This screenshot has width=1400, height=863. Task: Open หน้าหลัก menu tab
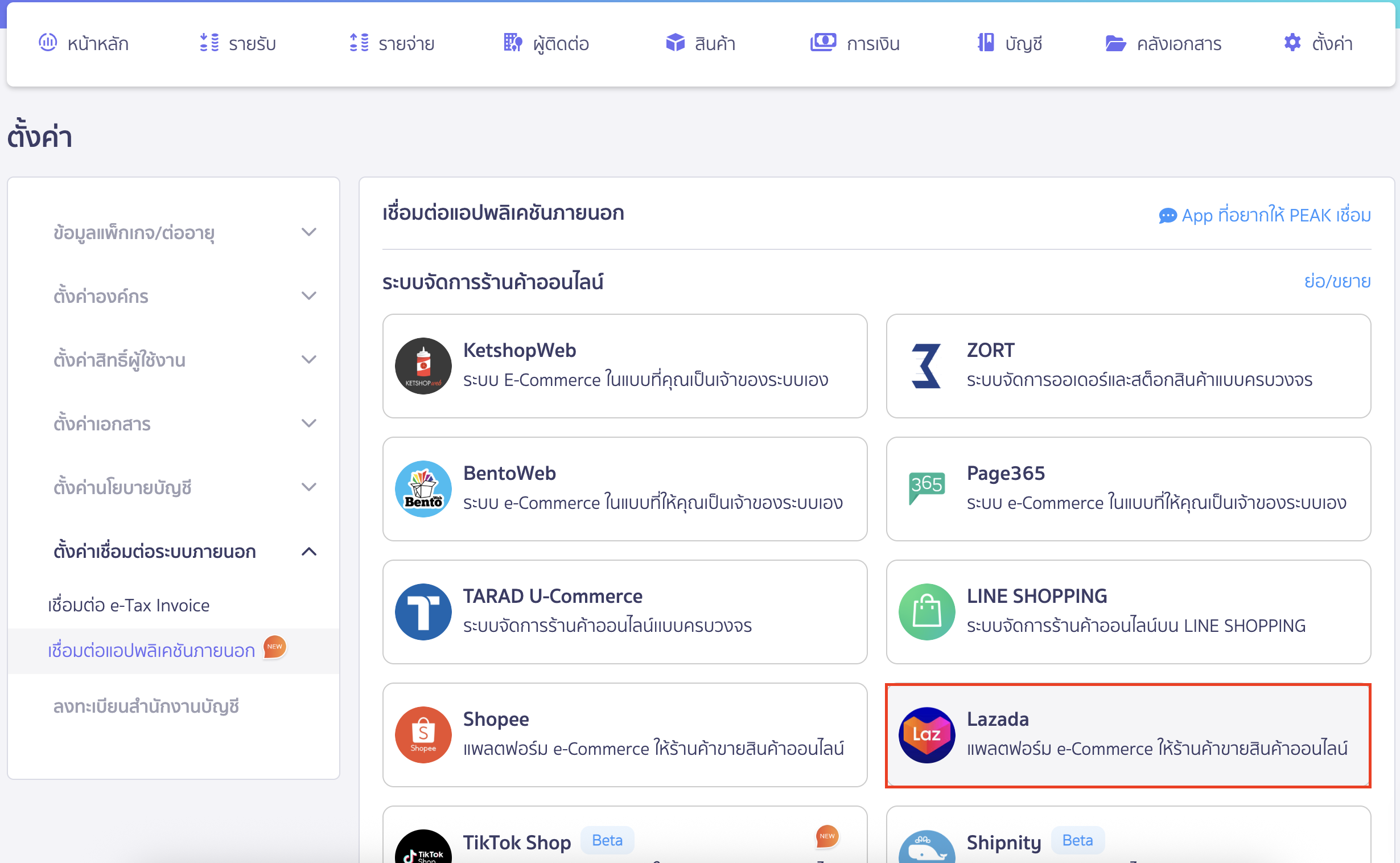coord(84,43)
